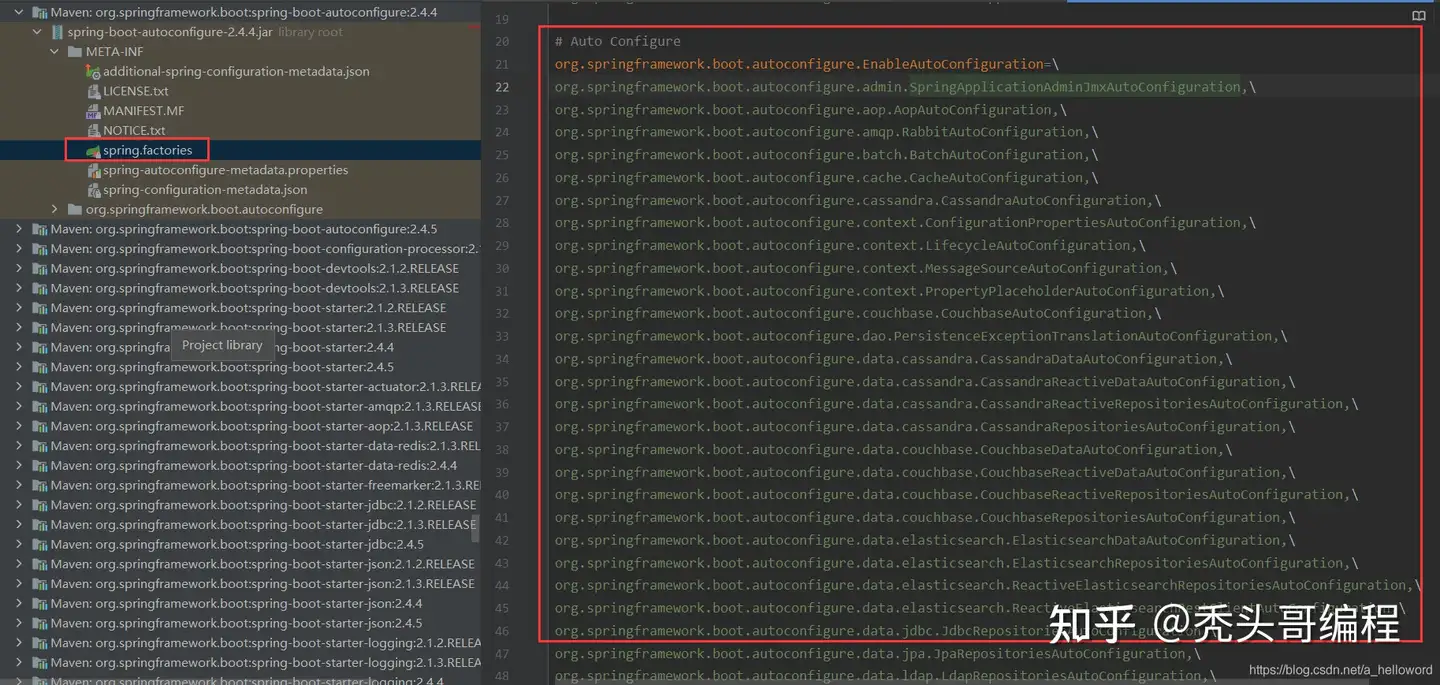Click library icon of spring-boot-devtools:2.1.2.RELEASE
The height and width of the screenshot is (685, 1440).
pos(39,269)
